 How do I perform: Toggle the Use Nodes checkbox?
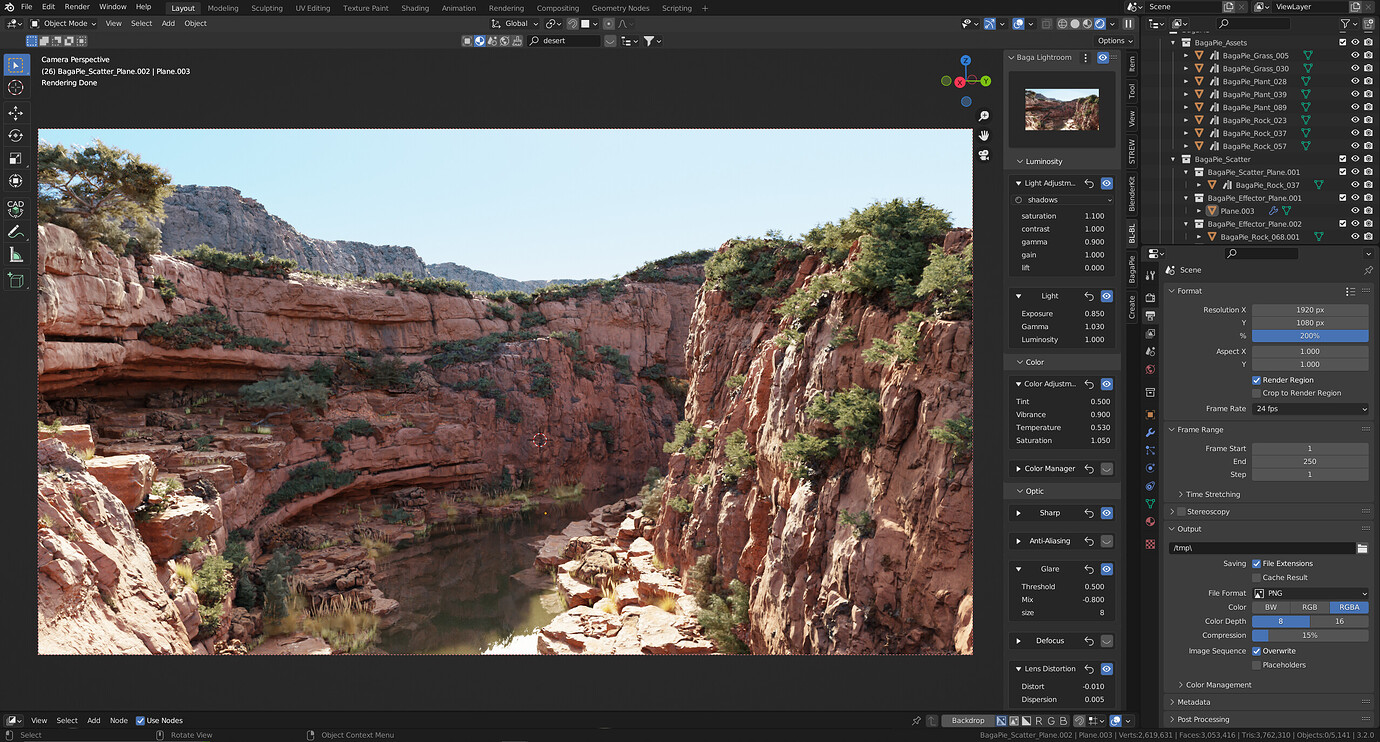[141, 720]
